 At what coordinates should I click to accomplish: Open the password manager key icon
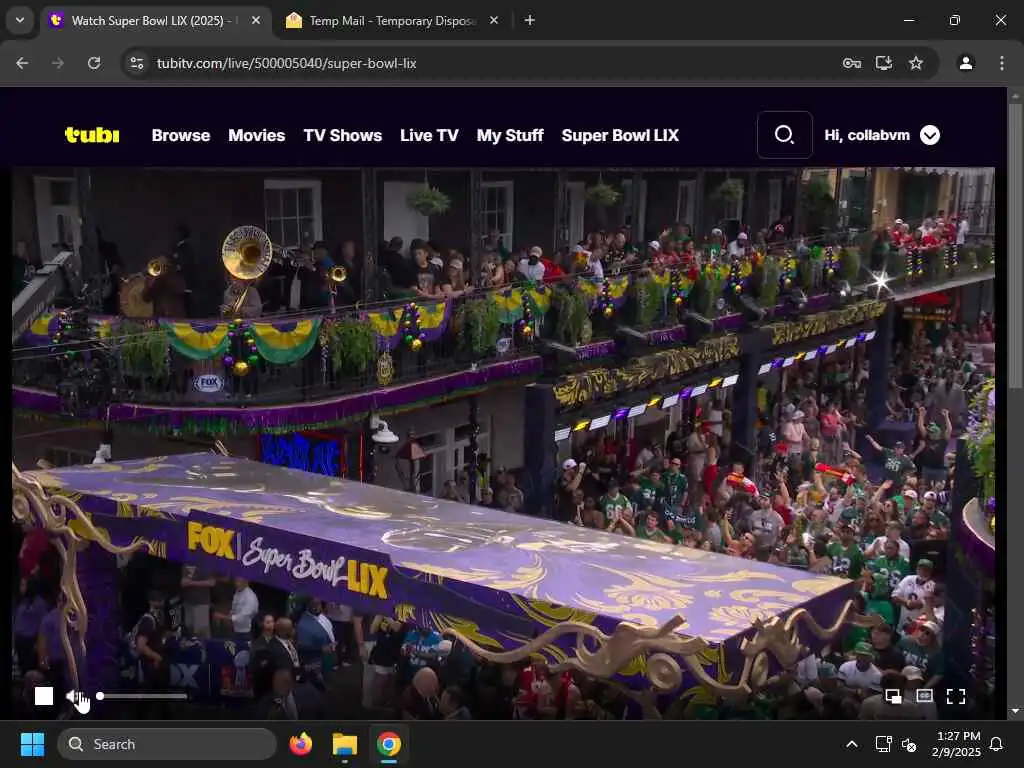pos(852,63)
